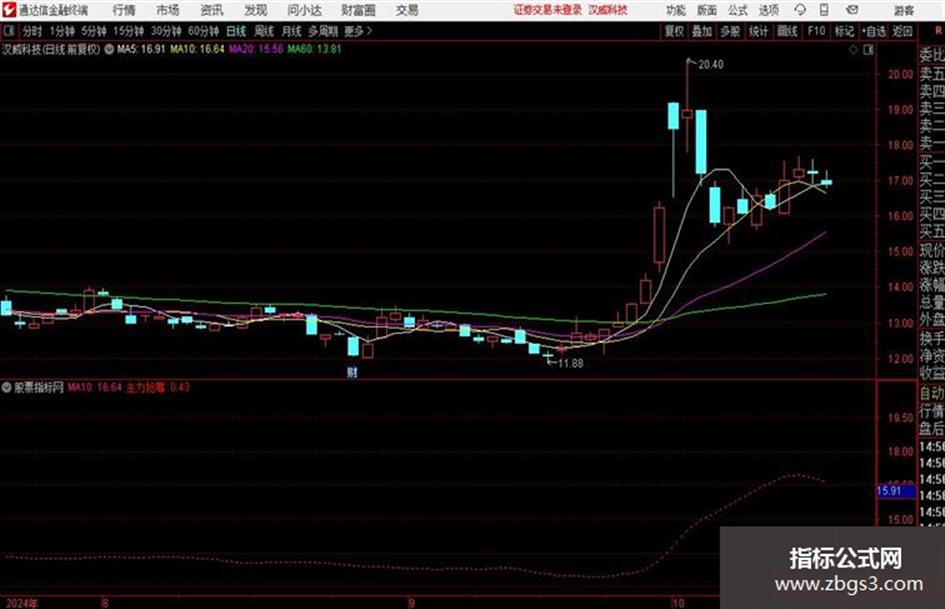Viewport: 945px width, 609px height.
Task: Switch to 分时 chart period
Action: 32,31
